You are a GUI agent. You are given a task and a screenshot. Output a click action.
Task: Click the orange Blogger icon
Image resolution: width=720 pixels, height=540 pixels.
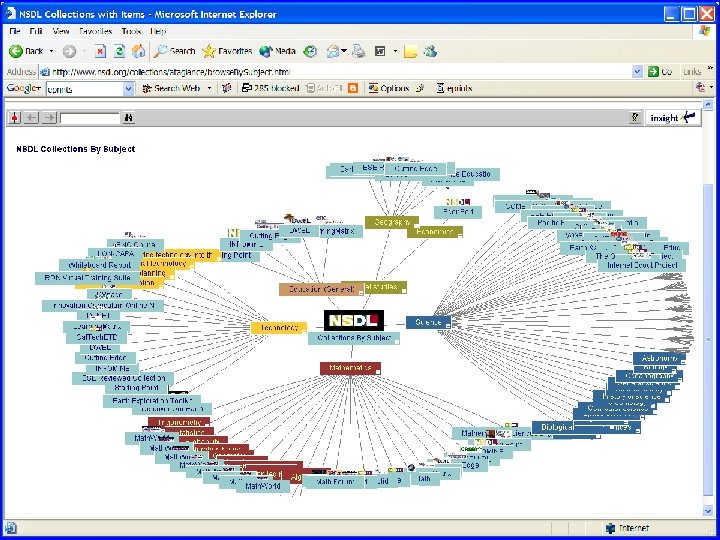pos(353,88)
